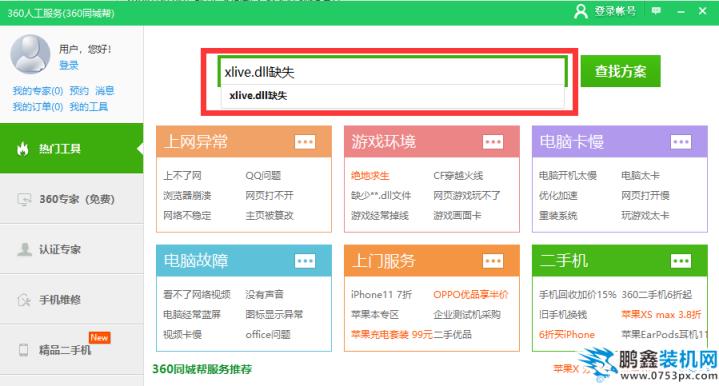Image resolution: width=719 pixels, height=386 pixels.
Task: Click the 二手机 card header
Action: click(619, 261)
